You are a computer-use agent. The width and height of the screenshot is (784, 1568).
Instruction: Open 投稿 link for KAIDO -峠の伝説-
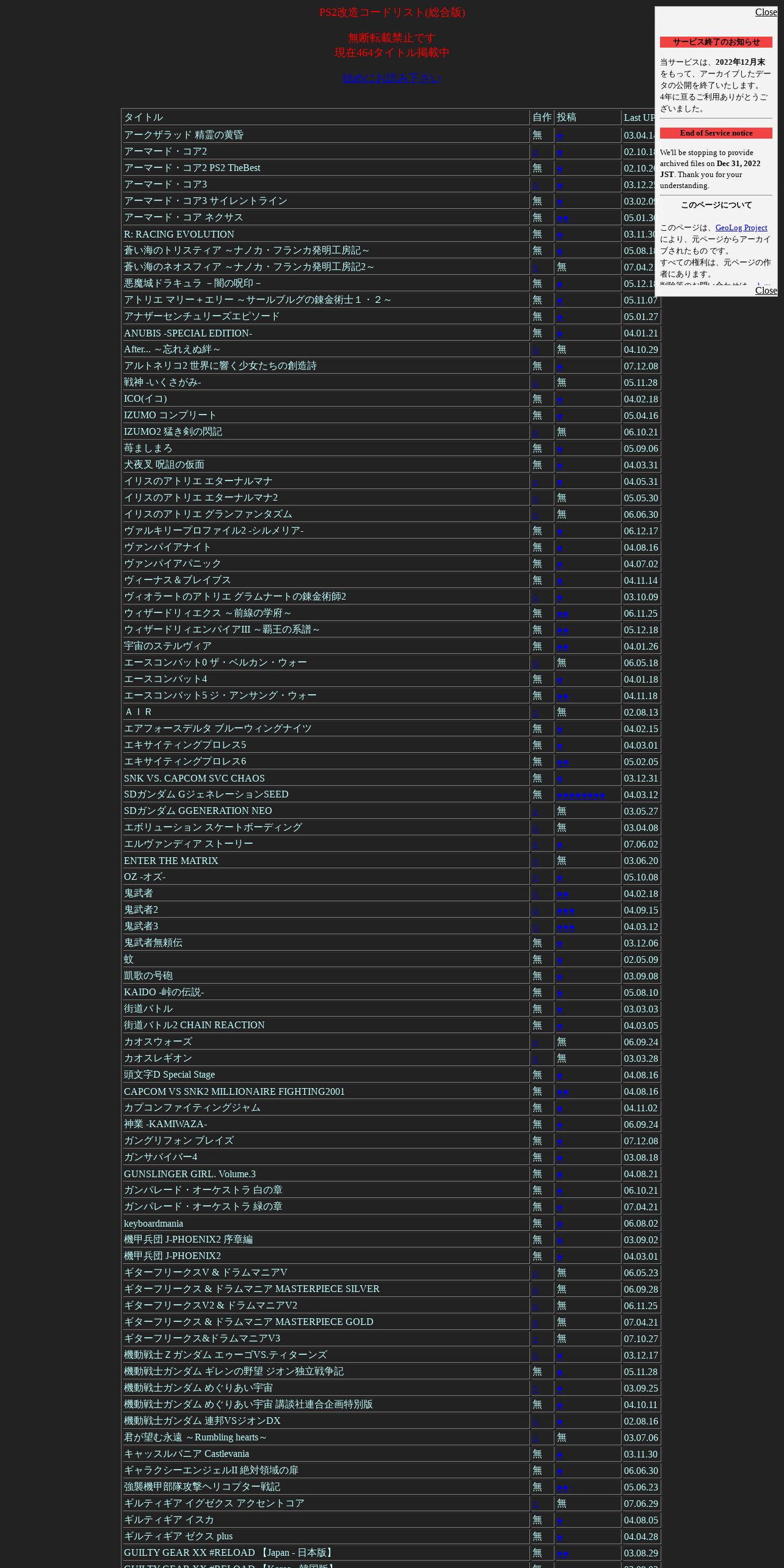560,993
